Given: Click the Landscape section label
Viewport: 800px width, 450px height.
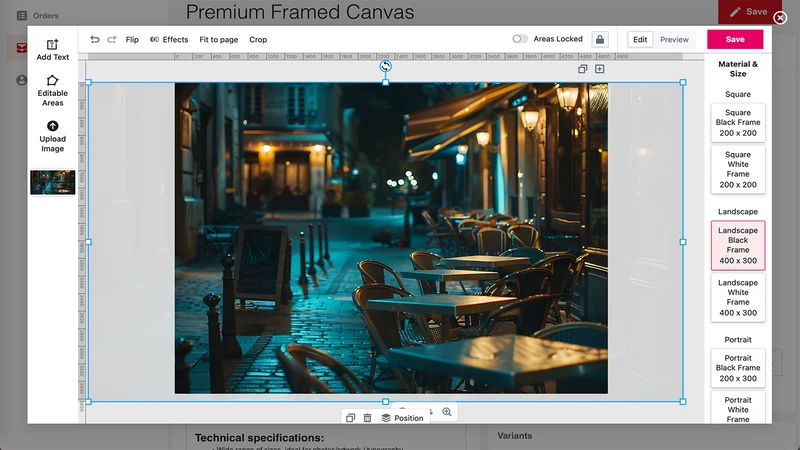Looking at the screenshot, I should (x=738, y=211).
